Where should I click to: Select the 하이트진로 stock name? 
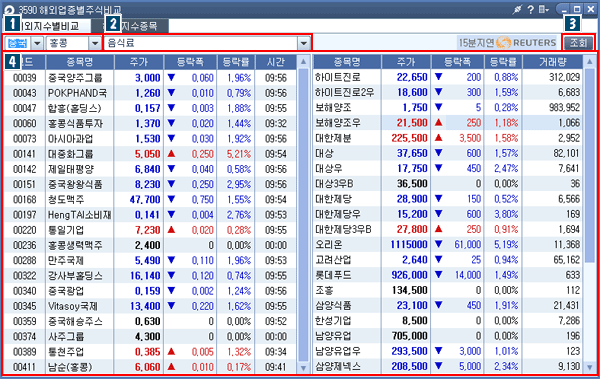[x=338, y=77]
